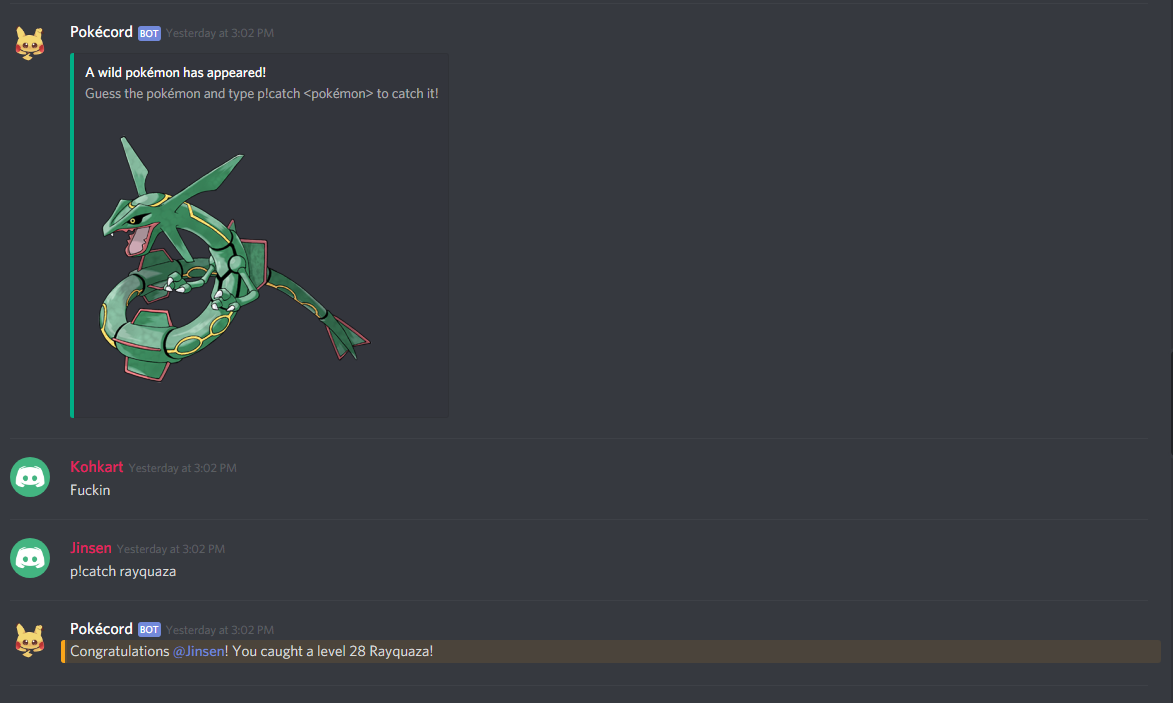Click the chat scrollbar on right edge
1173x703 pixels.
1170,404
